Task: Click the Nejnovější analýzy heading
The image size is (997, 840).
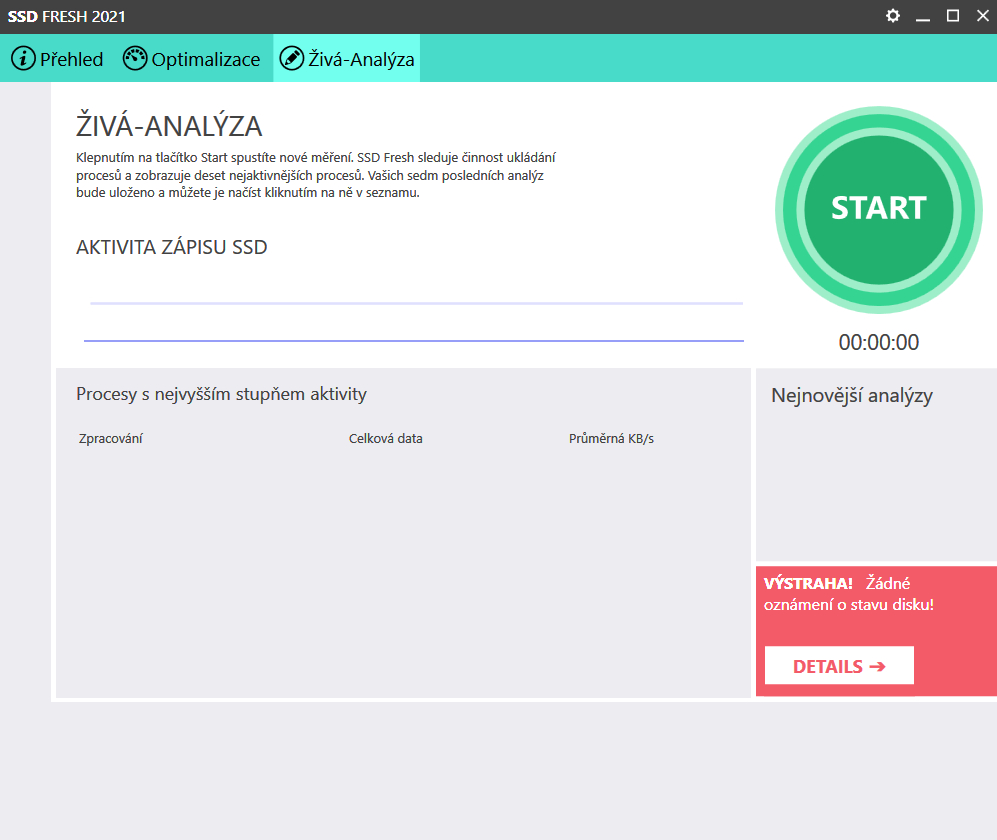Action: coord(851,396)
